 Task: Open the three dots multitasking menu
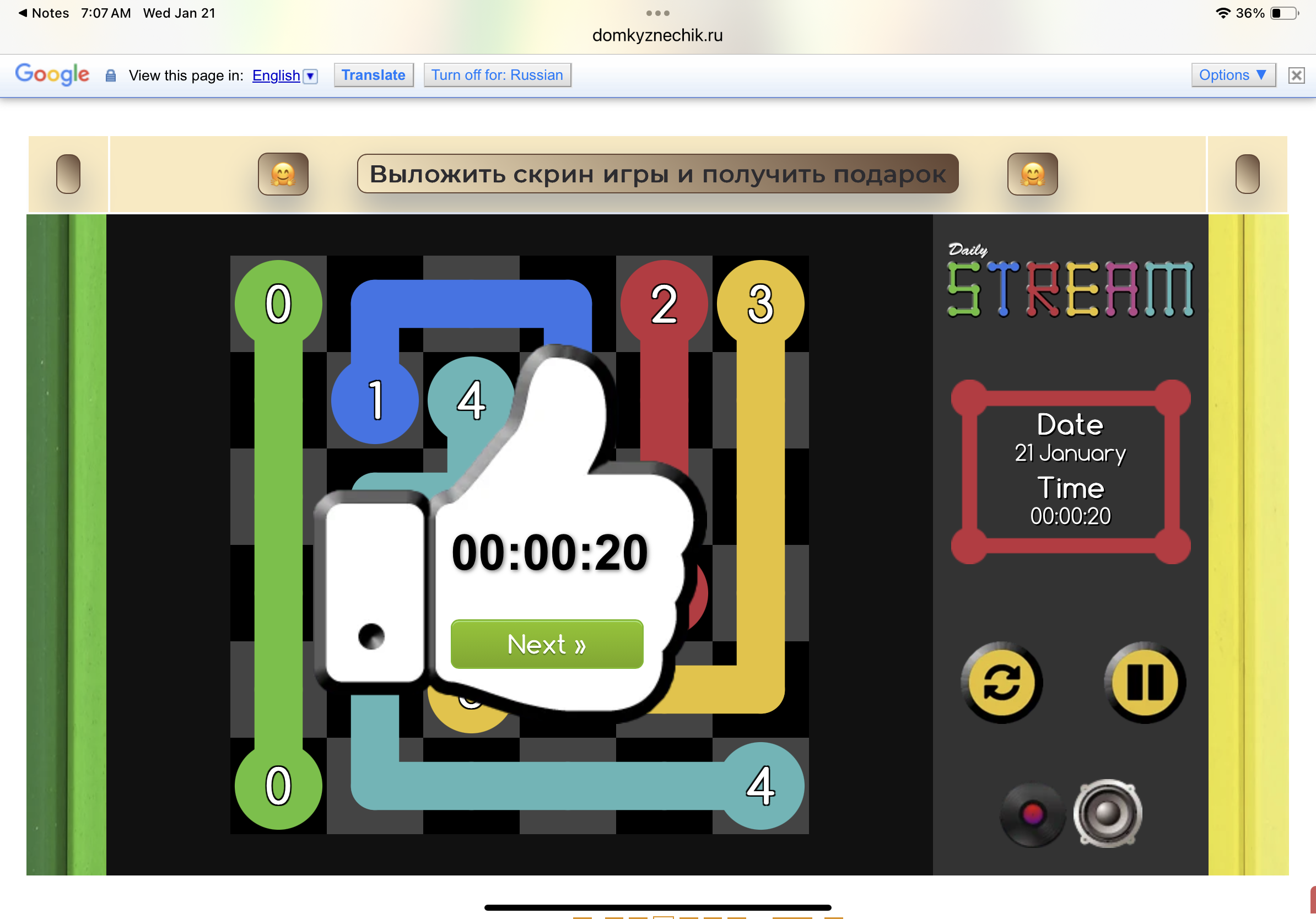pos(657,13)
